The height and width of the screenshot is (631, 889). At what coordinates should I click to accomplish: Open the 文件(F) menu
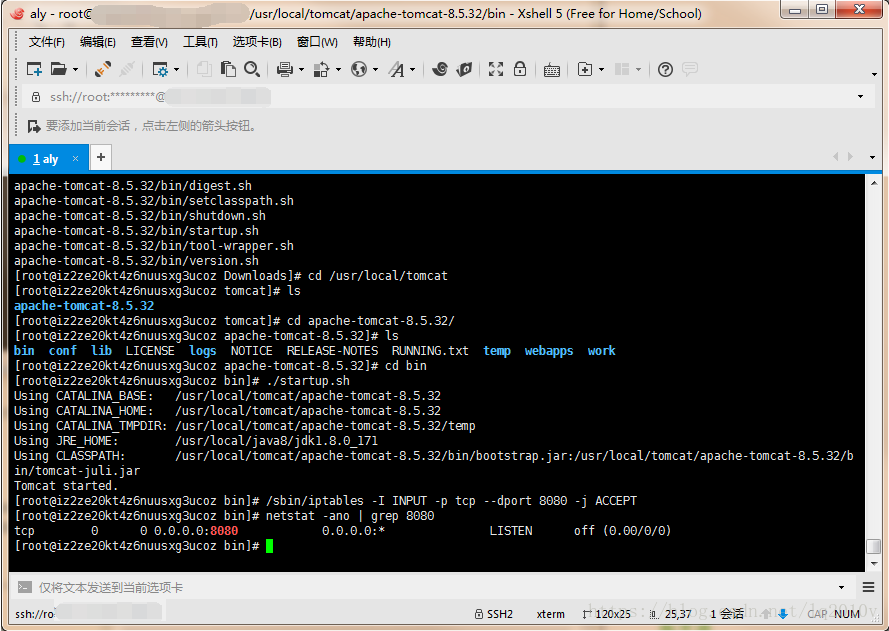[46, 42]
